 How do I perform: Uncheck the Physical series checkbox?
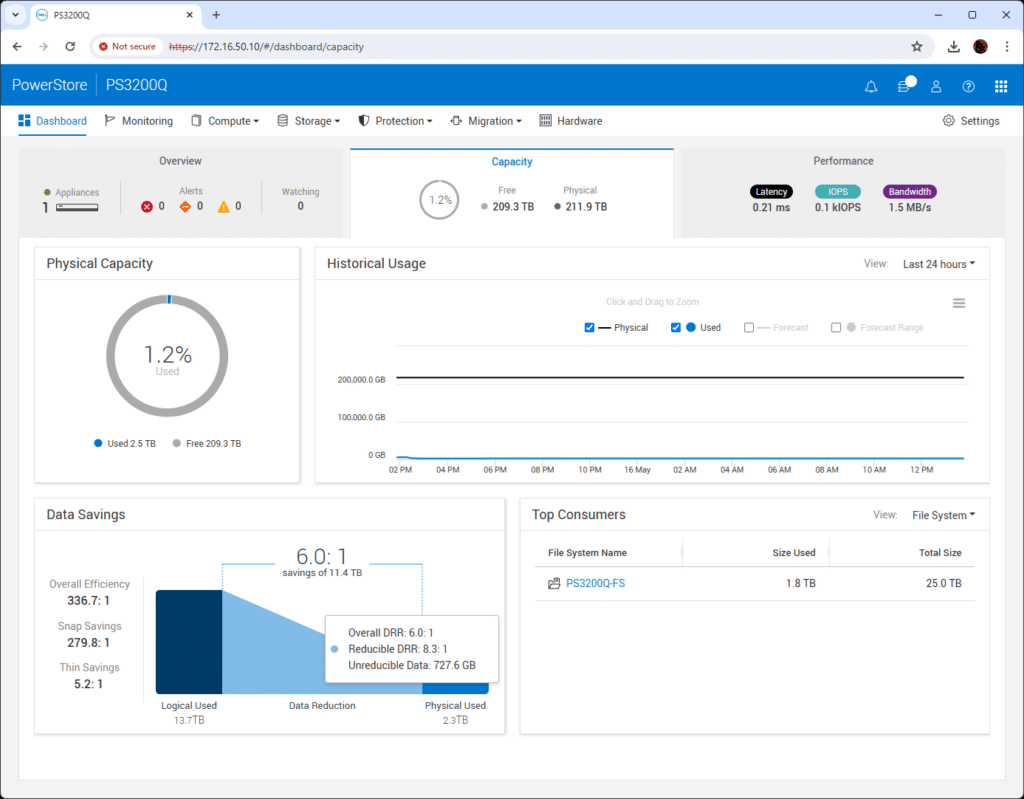(x=589, y=327)
